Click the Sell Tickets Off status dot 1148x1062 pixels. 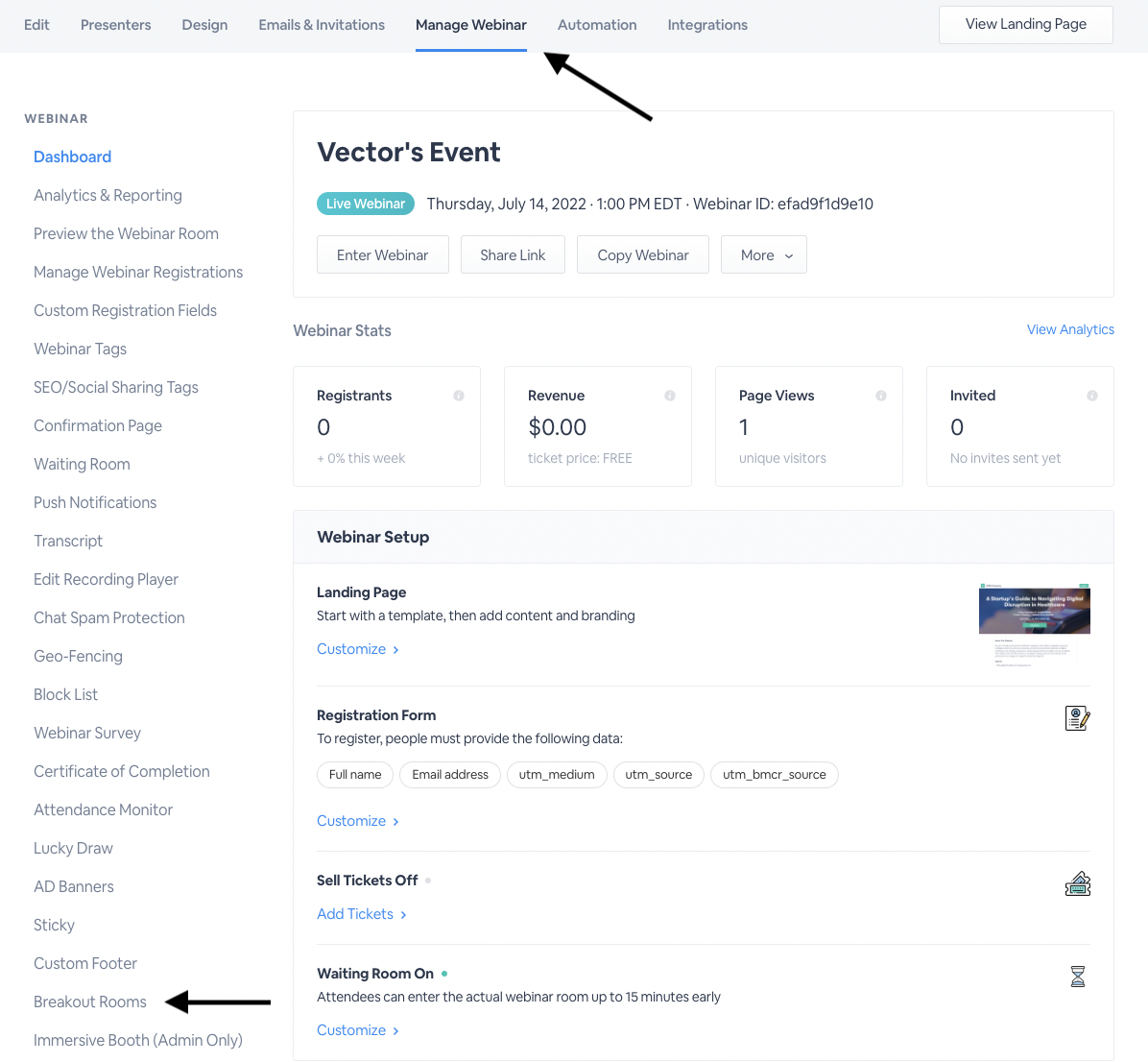coord(428,881)
